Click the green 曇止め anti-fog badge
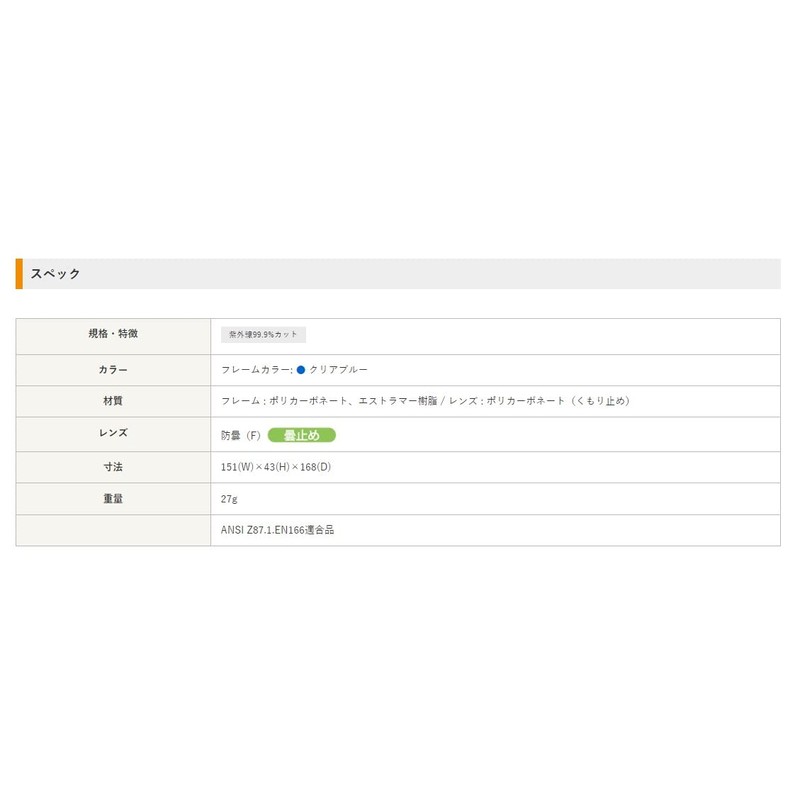This screenshot has height=800, width=800. click(x=301, y=435)
